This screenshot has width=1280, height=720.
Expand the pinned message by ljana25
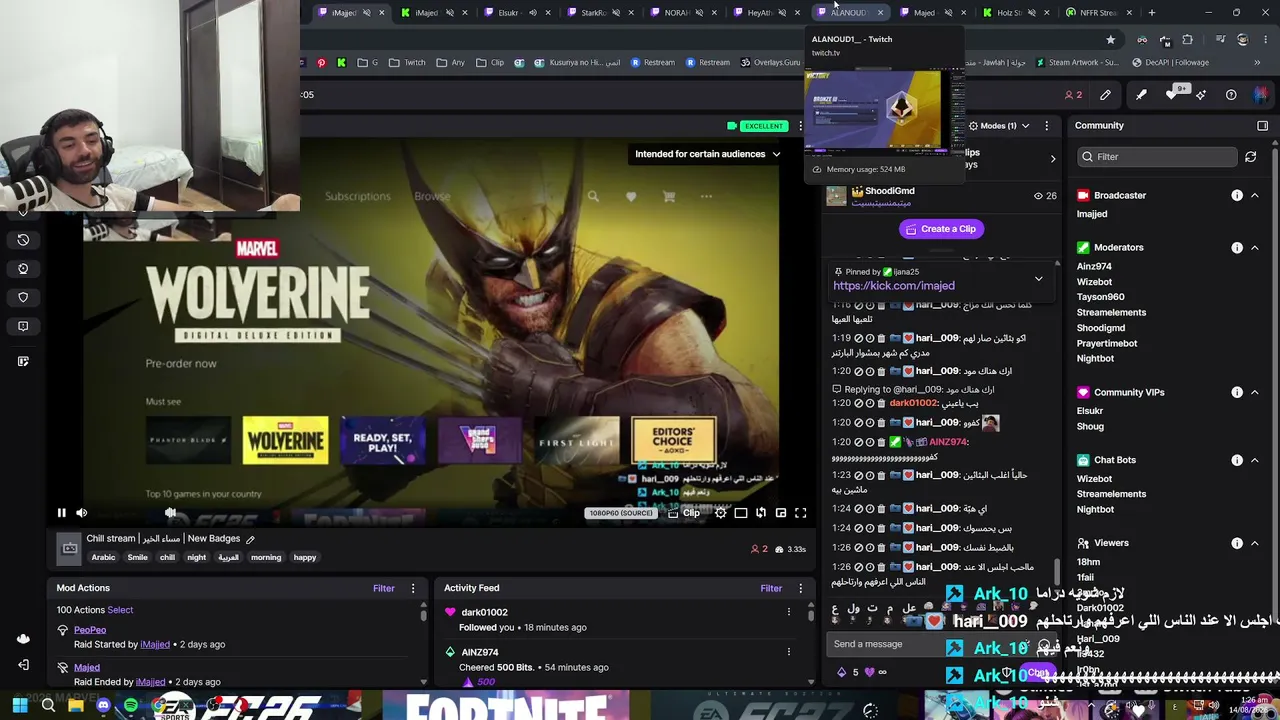click(1039, 279)
